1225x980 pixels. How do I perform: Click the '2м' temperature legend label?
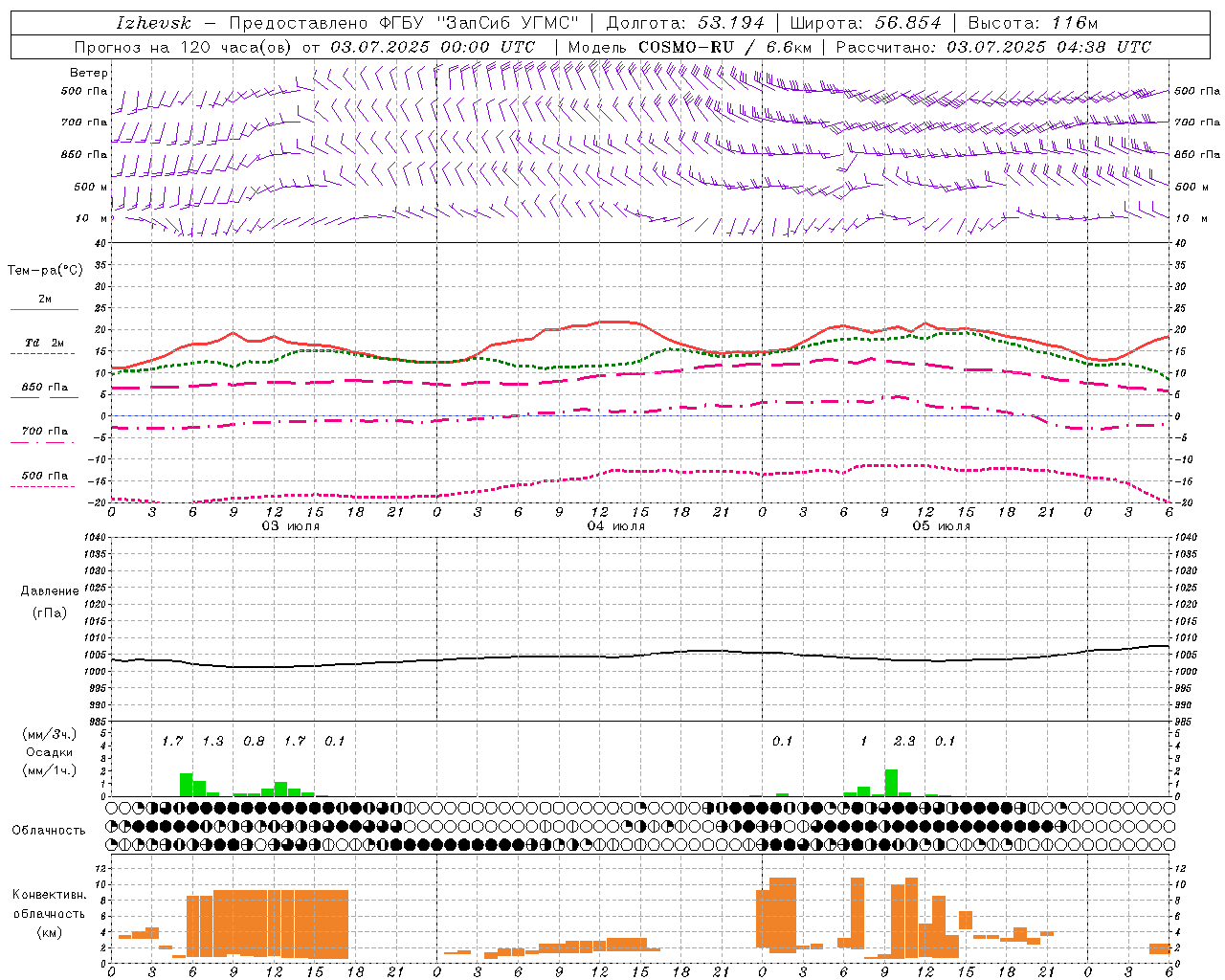coord(45,299)
